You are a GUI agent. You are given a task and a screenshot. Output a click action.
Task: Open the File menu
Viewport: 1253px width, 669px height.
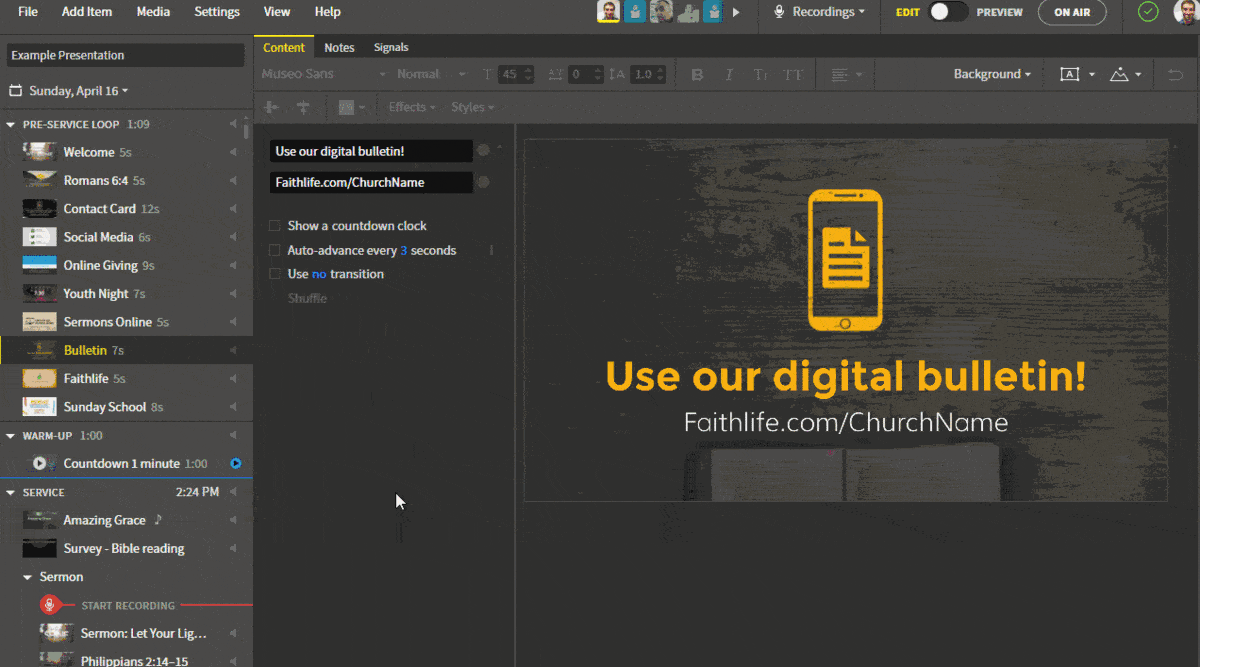[x=28, y=12]
